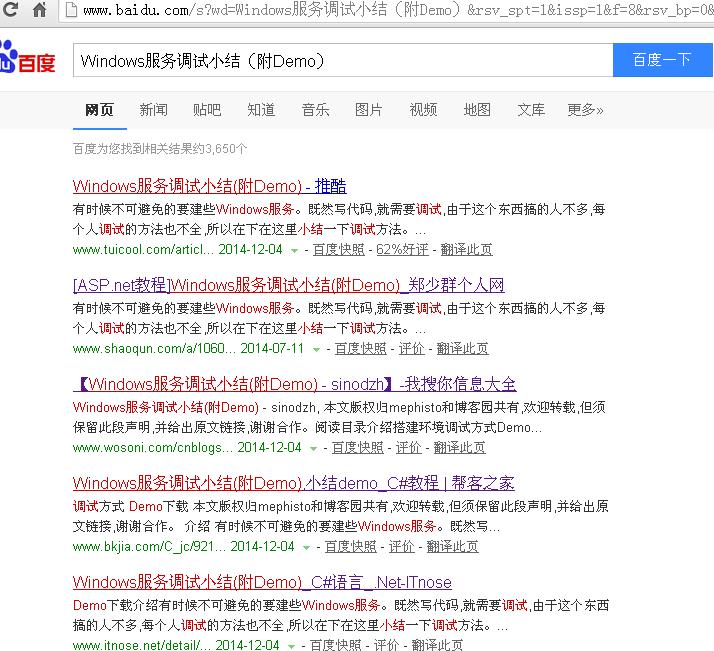Open the 我搜你信息大全 result title link
This screenshot has height=651, width=714.
(295, 384)
